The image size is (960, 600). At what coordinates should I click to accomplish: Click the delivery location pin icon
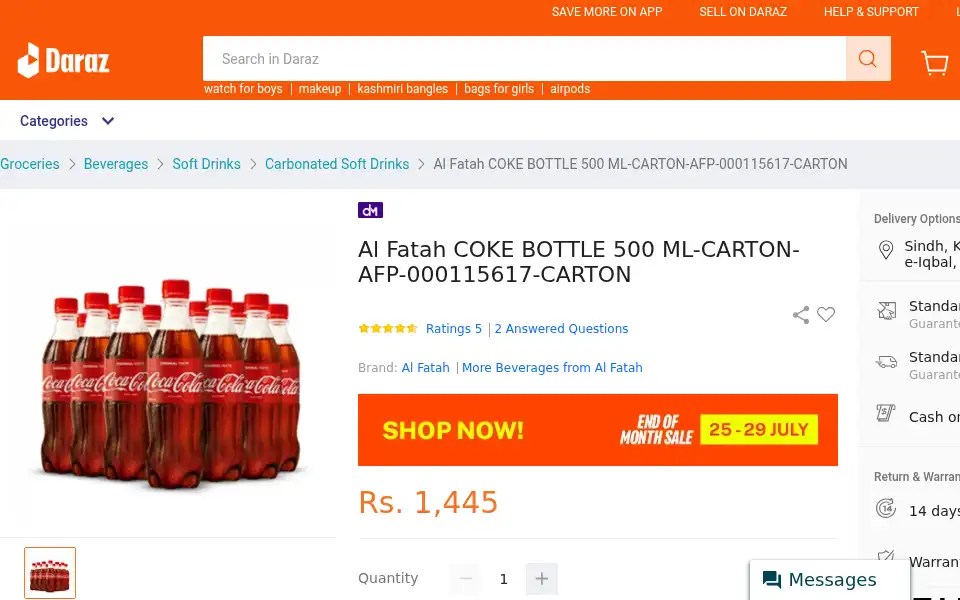pyautogui.click(x=886, y=250)
